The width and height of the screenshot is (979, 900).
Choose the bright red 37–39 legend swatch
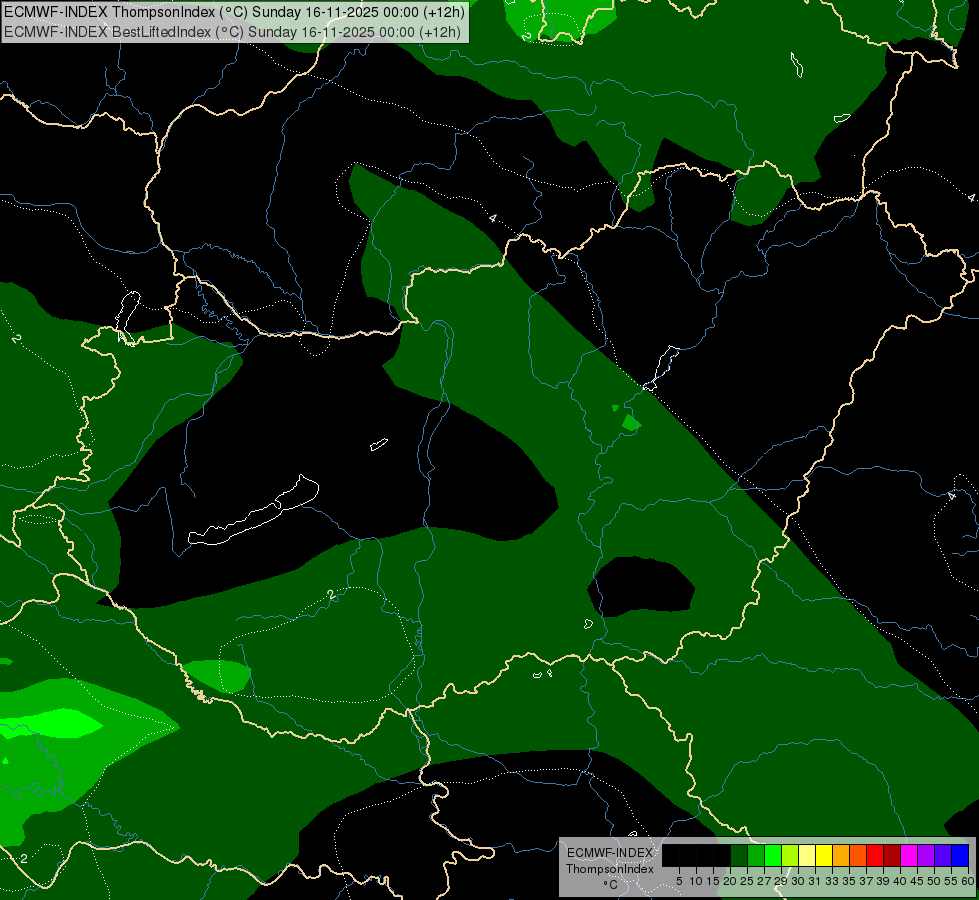click(874, 856)
